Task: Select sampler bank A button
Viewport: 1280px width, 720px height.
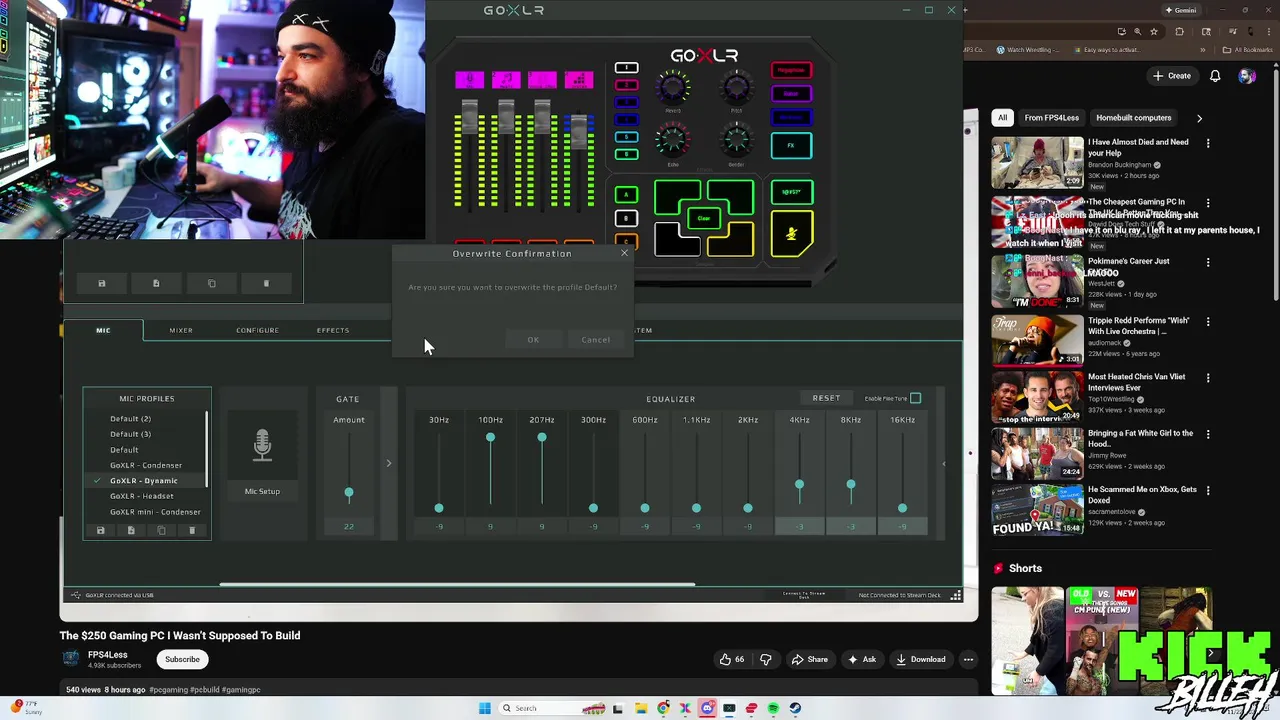Action: (626, 195)
